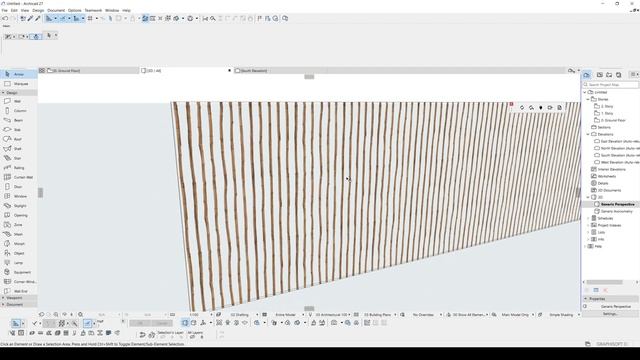
Task: Open the File menu
Action: (x=4, y=10)
